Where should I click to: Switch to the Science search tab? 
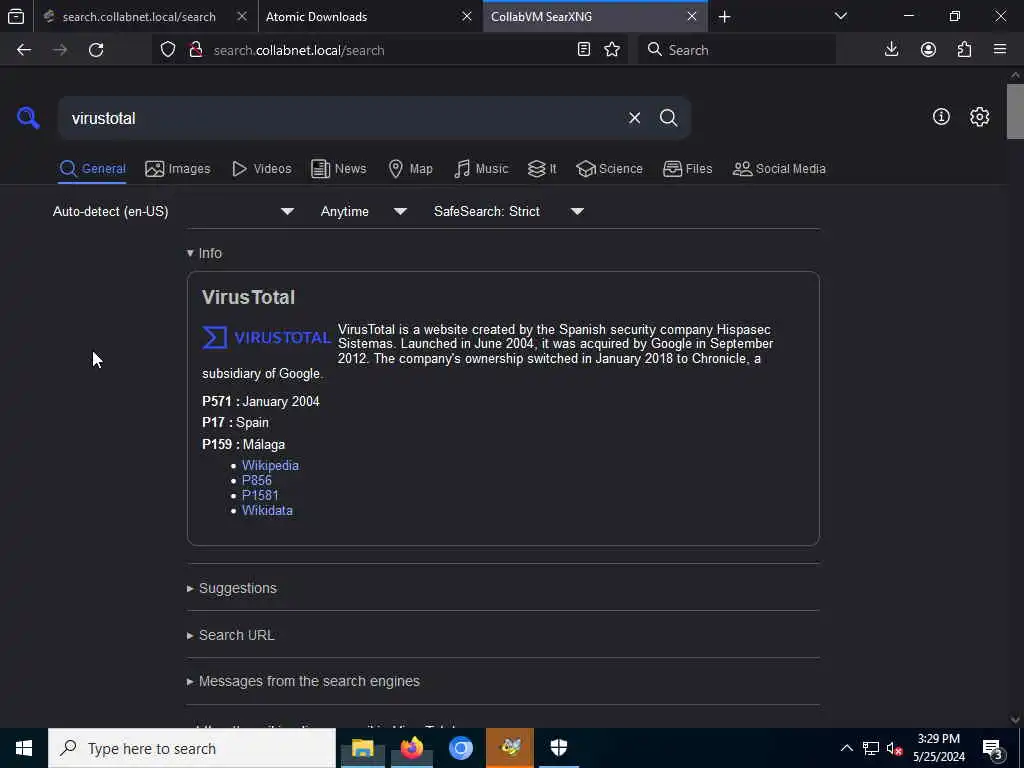pyautogui.click(x=609, y=168)
